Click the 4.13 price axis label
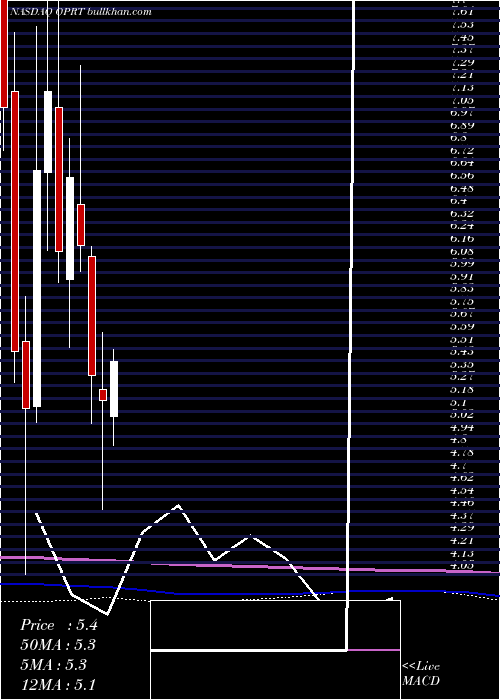 coord(462,554)
